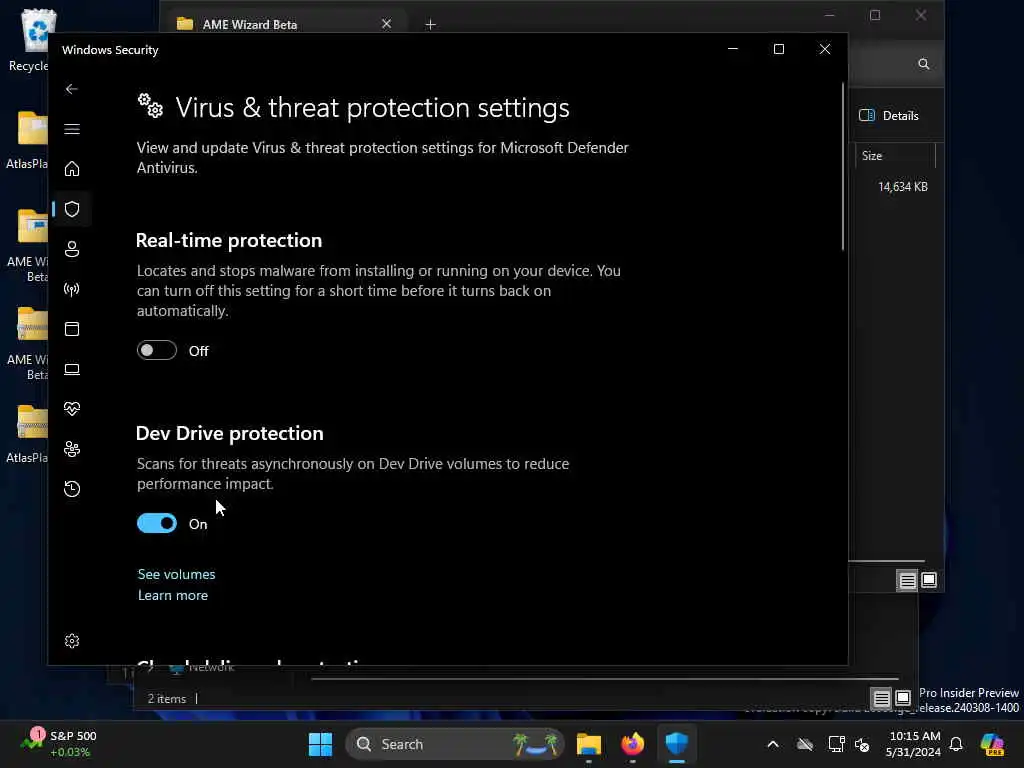Toggle Details pane in File Explorer
Screen dimensions: 1024x768
889,116
